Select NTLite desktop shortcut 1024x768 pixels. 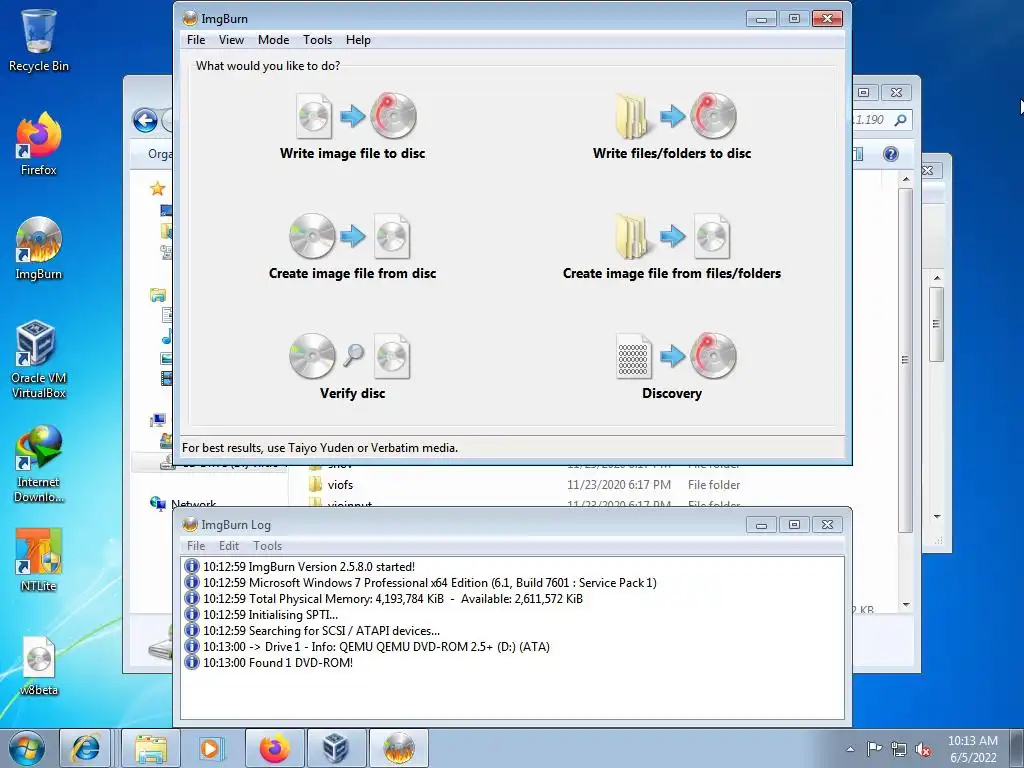point(39,560)
